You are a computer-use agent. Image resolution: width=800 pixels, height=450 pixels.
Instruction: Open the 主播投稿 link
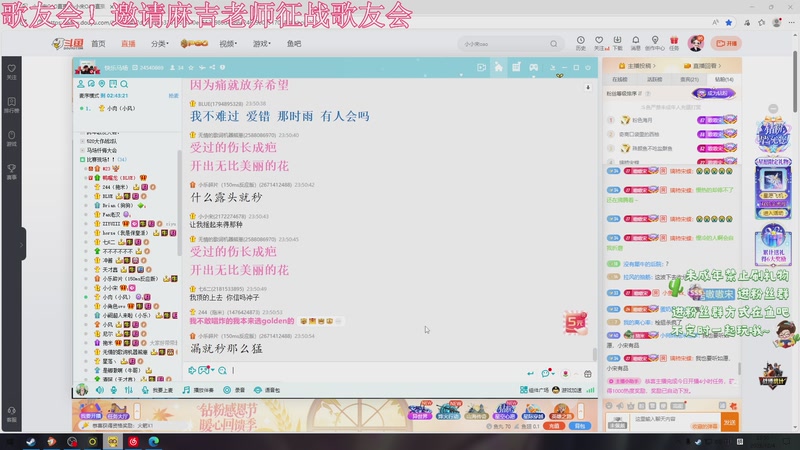637,66
